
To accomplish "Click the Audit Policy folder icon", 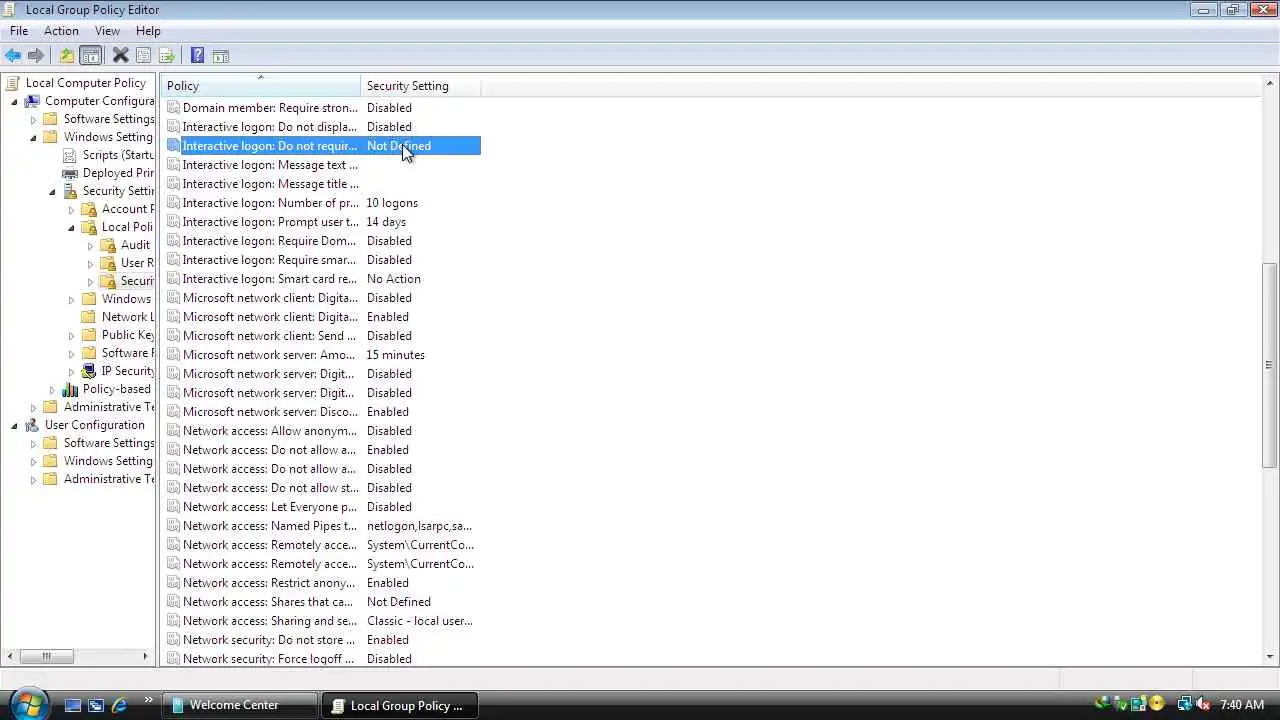I will 108,245.
